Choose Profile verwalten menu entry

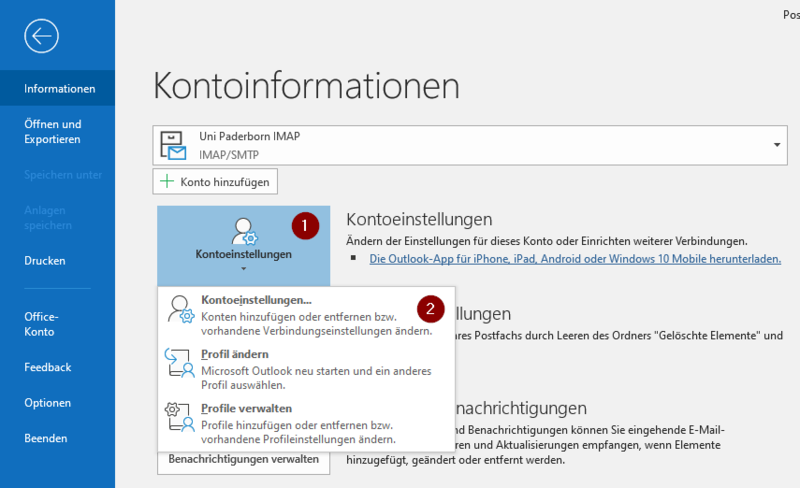[x=307, y=423]
